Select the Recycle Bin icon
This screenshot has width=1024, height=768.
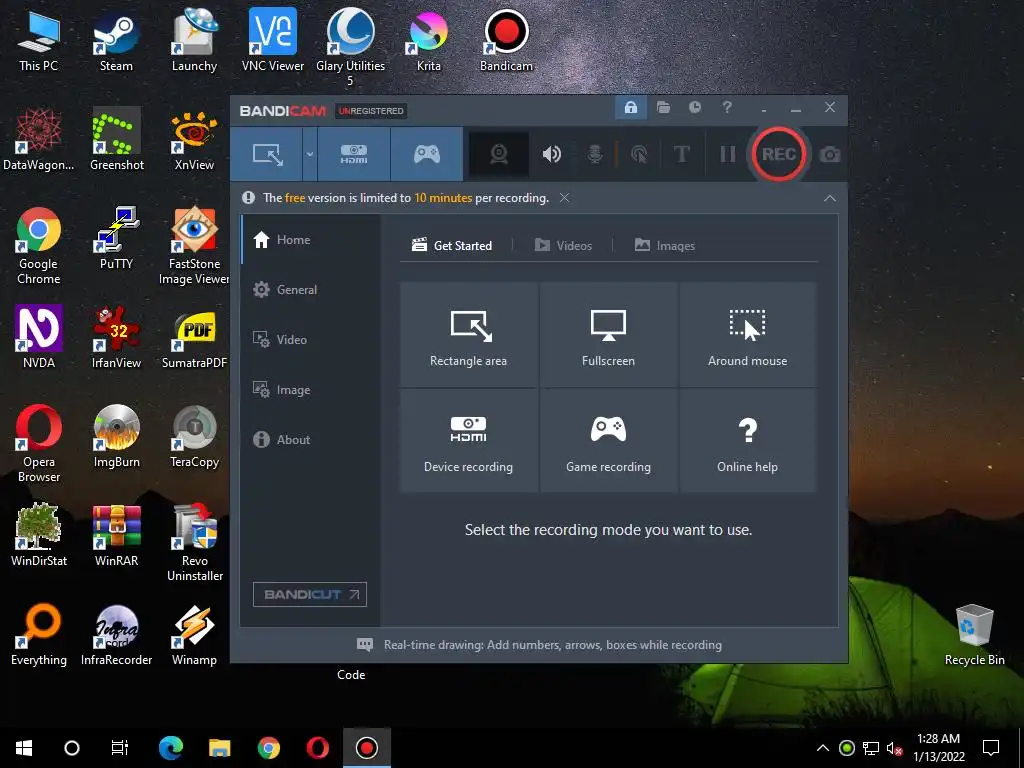point(974,635)
